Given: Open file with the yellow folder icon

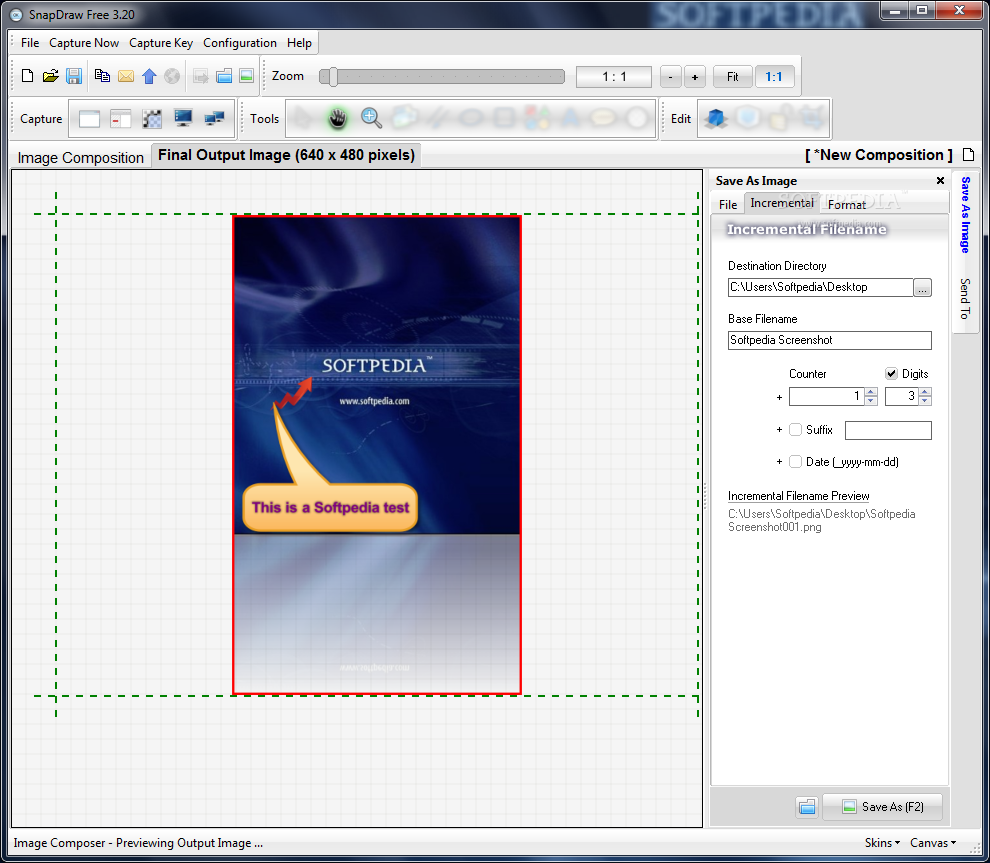Looking at the screenshot, I should [x=51, y=76].
